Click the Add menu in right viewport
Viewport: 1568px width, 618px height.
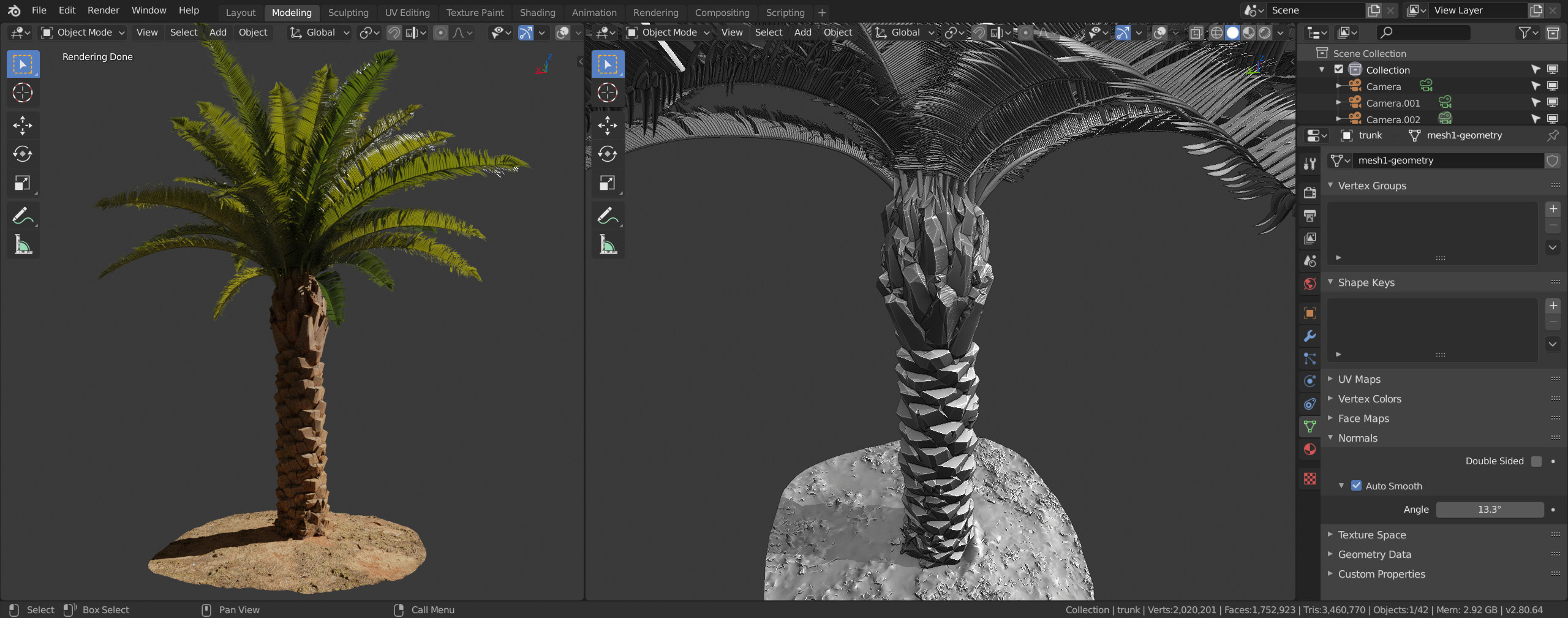[802, 32]
